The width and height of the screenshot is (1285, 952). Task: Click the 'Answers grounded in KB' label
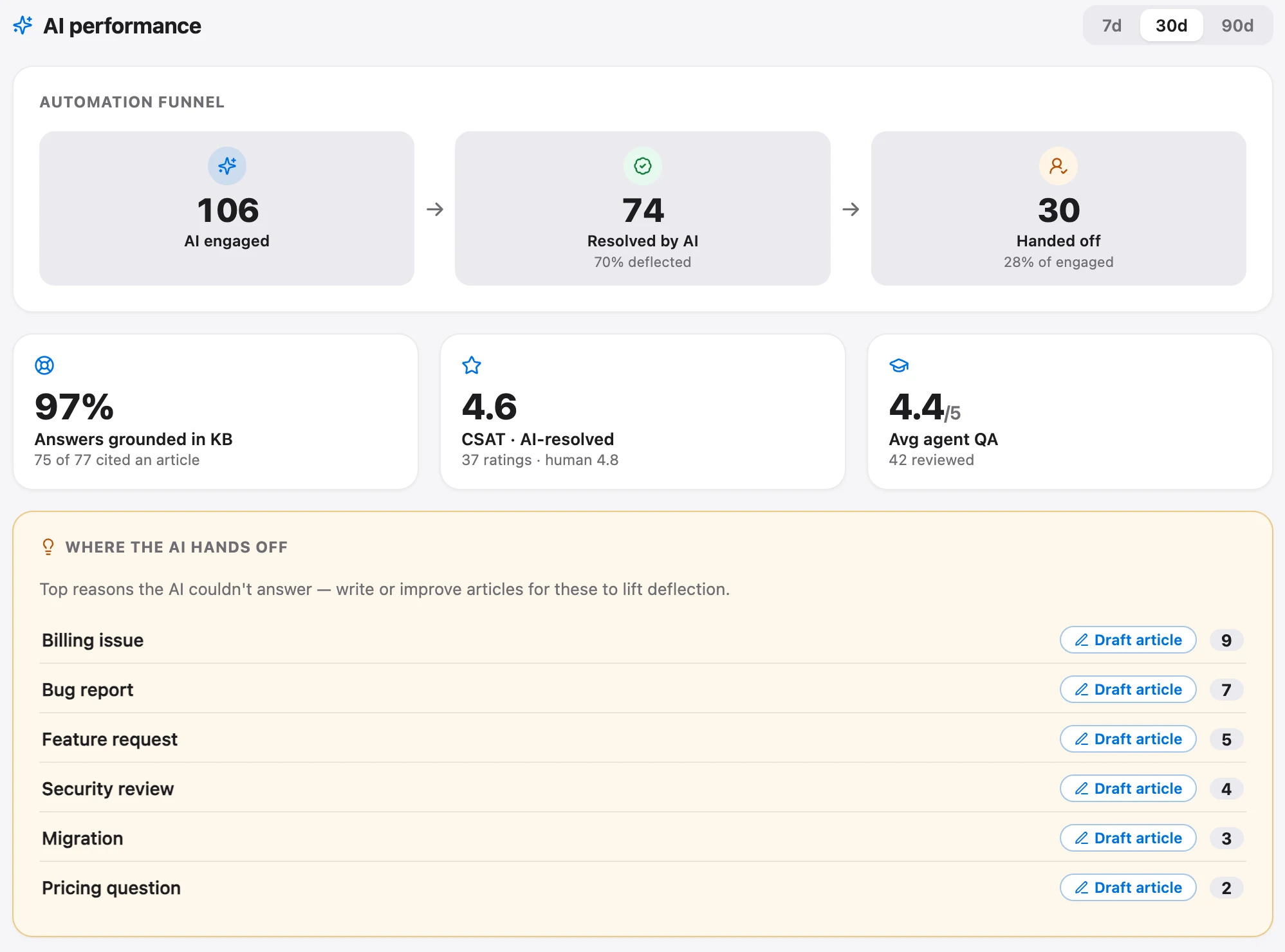tap(133, 439)
